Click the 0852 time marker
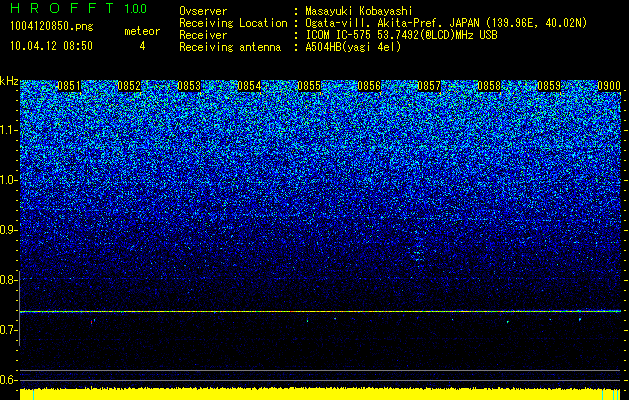This screenshot has height=400, width=629. pyautogui.click(x=129, y=86)
